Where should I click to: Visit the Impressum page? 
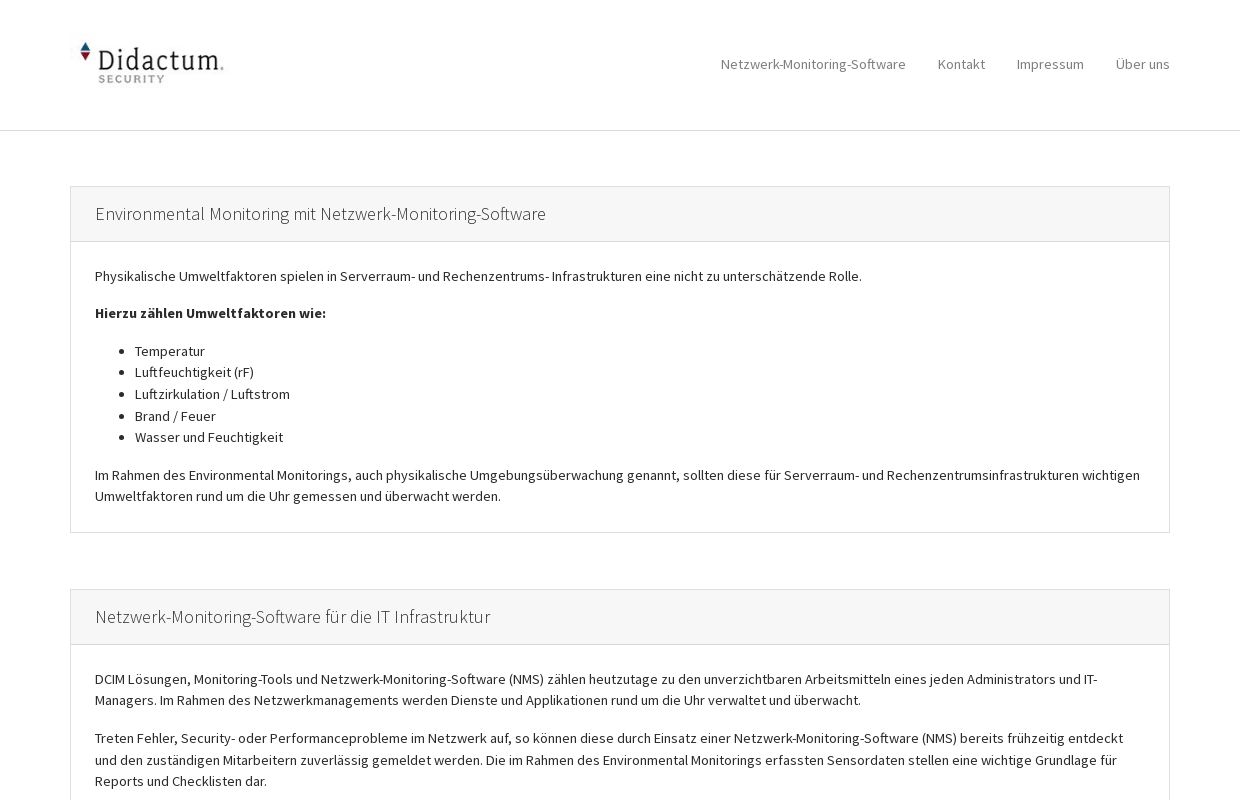1050,64
